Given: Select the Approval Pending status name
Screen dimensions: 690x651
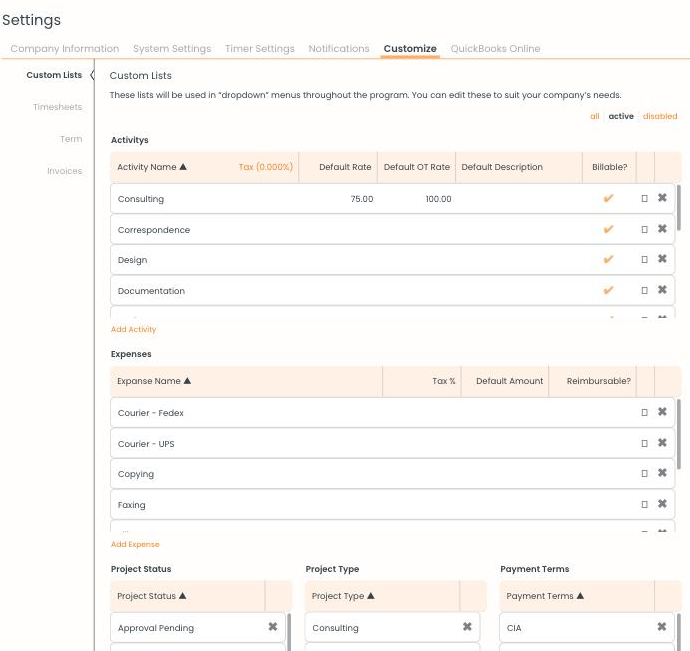Looking at the screenshot, I should click(x=156, y=628).
